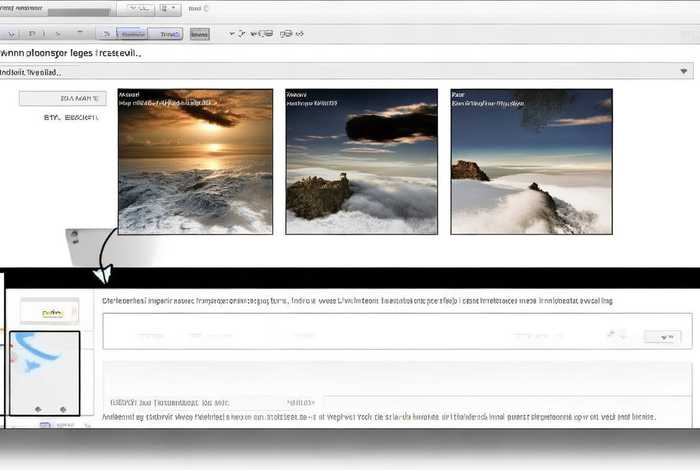
Task: Expand the wide dropdown bar arrow at right
Action: tap(684, 72)
